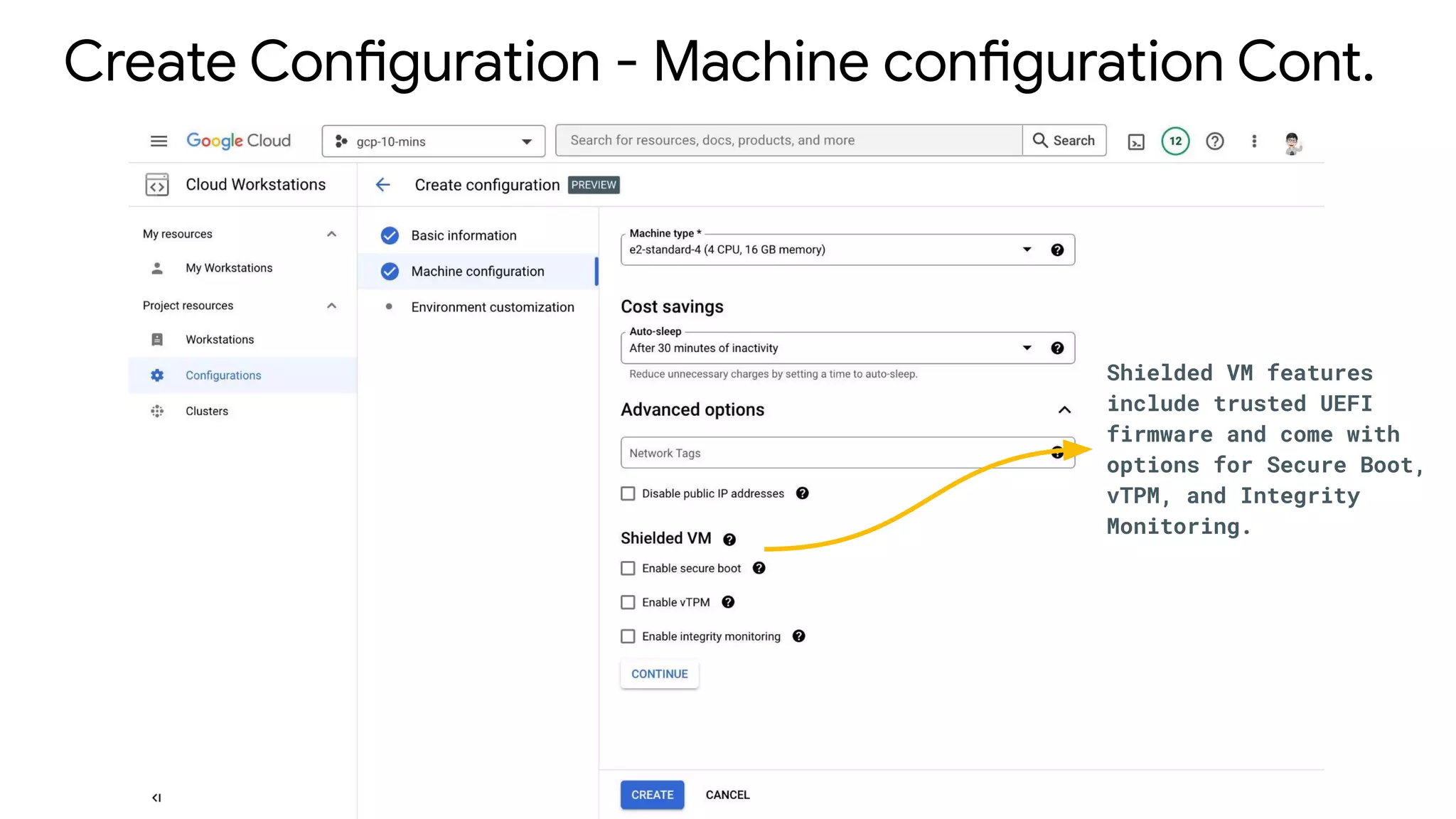Collapse the Project resources section

[331, 306]
